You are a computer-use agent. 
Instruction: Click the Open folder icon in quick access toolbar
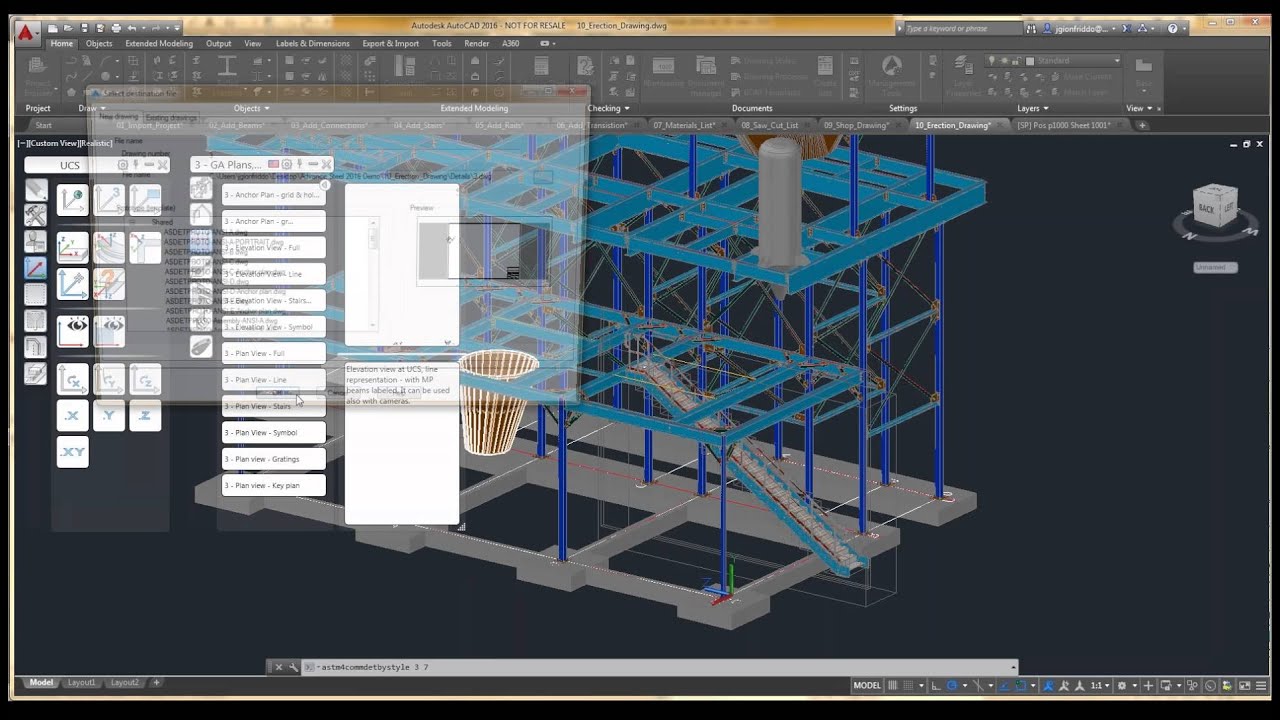coord(67,28)
